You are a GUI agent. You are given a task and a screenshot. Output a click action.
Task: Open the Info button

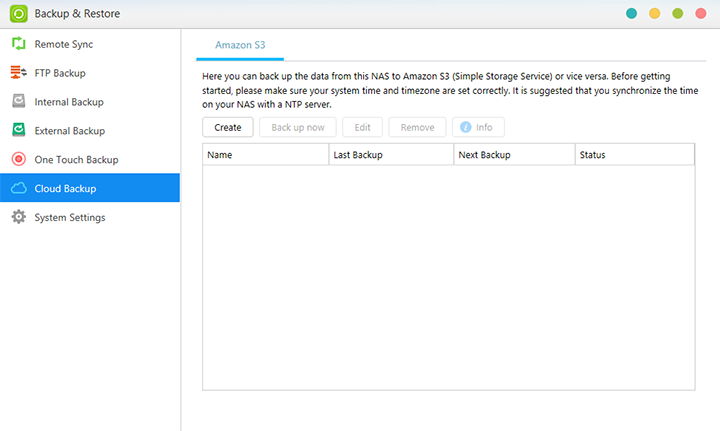pyautogui.click(x=477, y=127)
